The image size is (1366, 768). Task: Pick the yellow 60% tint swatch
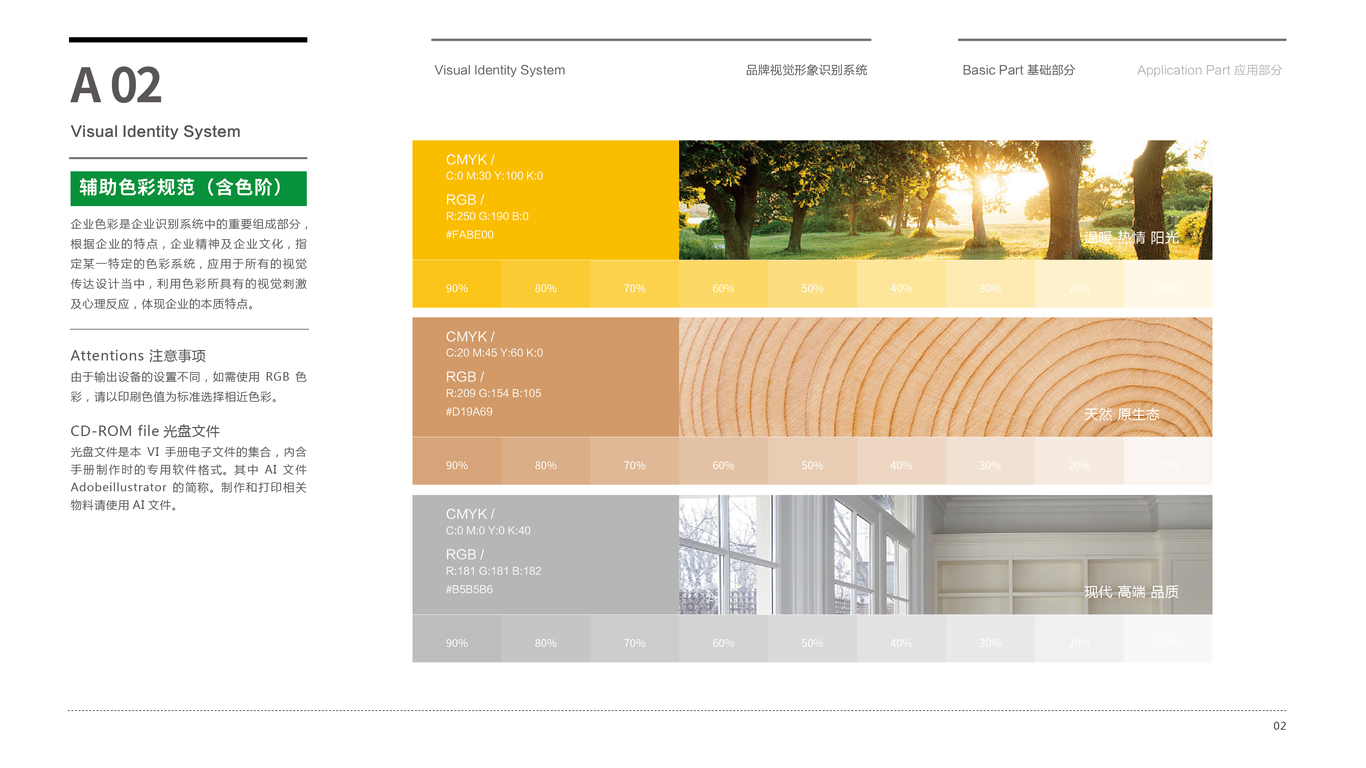pyautogui.click(x=724, y=284)
